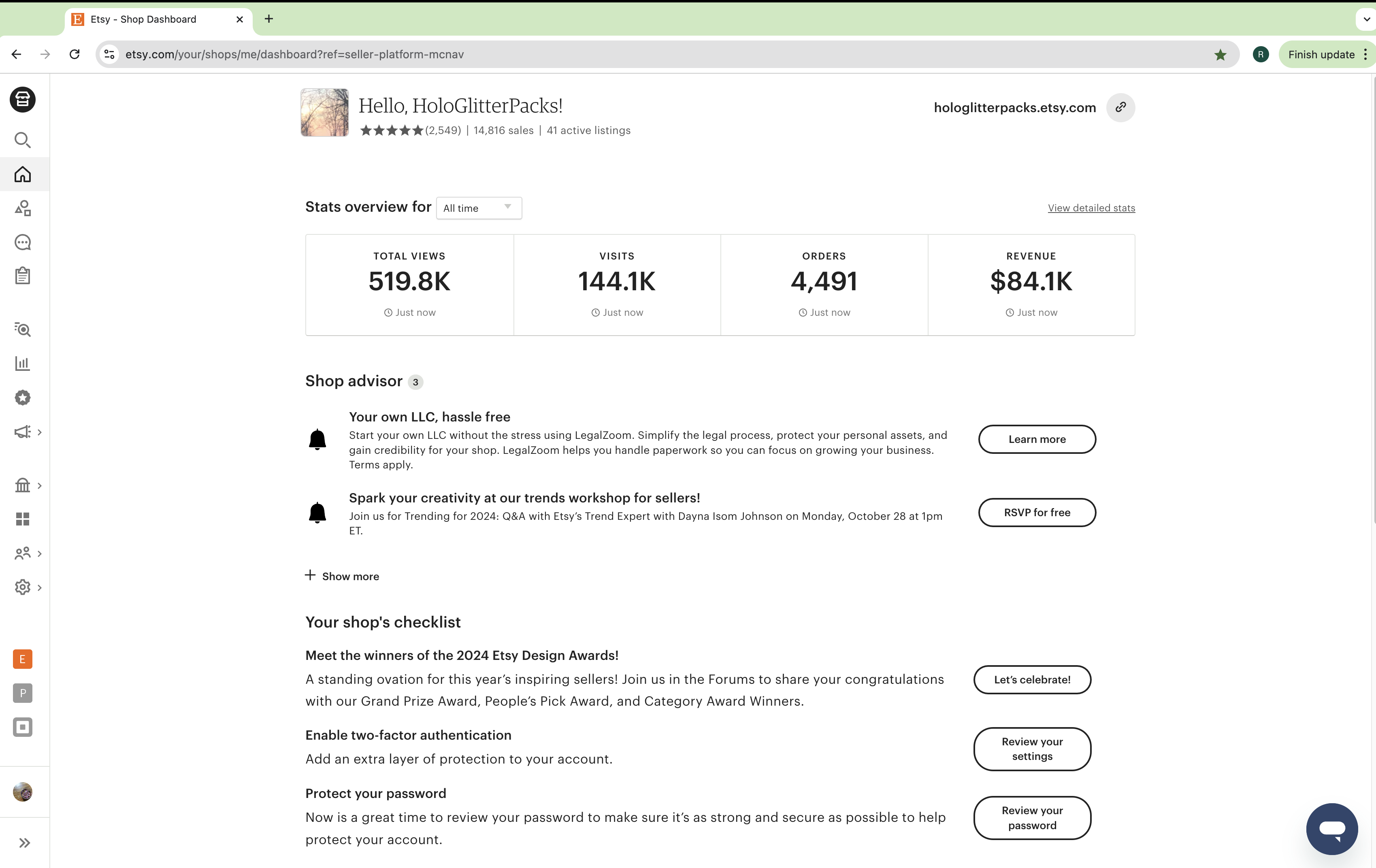This screenshot has height=868, width=1376.
Task: Click View detailed stats link
Action: click(1091, 207)
